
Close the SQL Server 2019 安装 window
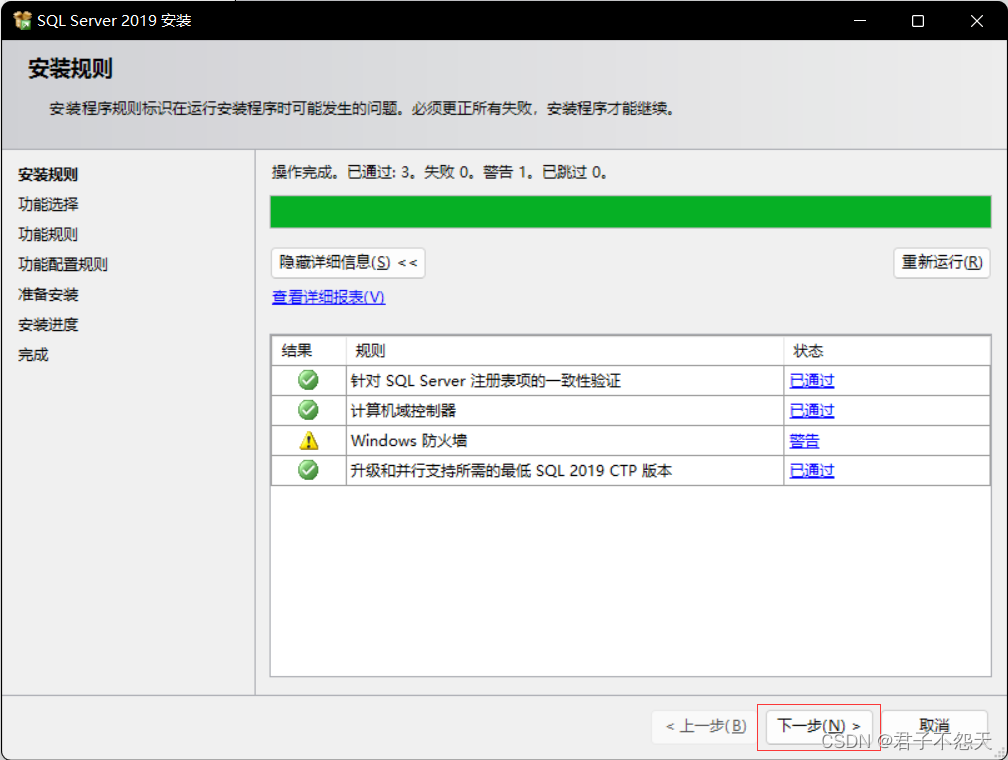(x=976, y=21)
